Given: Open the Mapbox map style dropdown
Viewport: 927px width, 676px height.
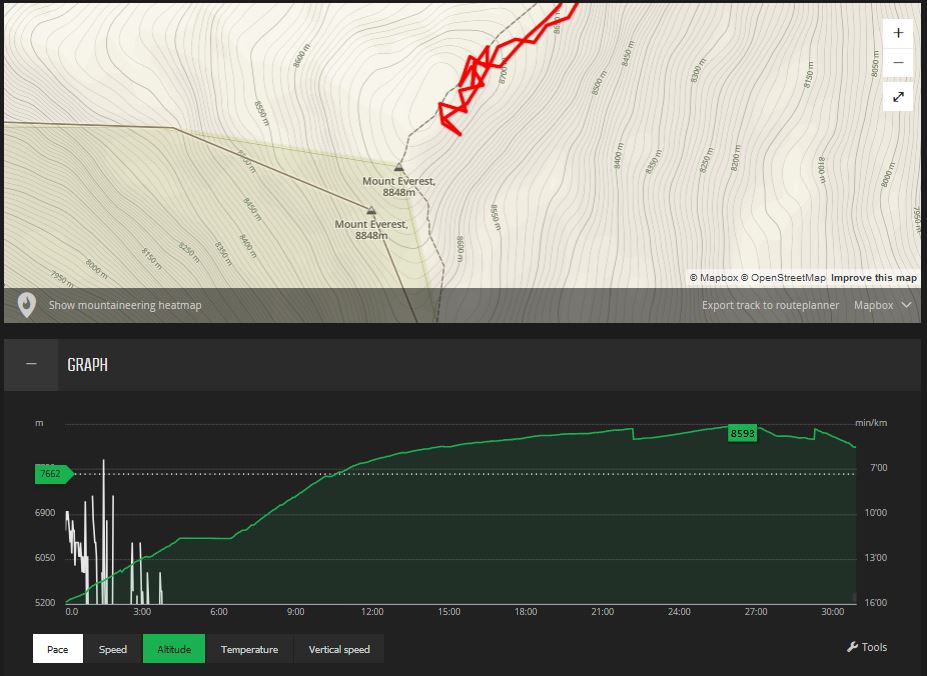Looking at the screenshot, I should (882, 305).
